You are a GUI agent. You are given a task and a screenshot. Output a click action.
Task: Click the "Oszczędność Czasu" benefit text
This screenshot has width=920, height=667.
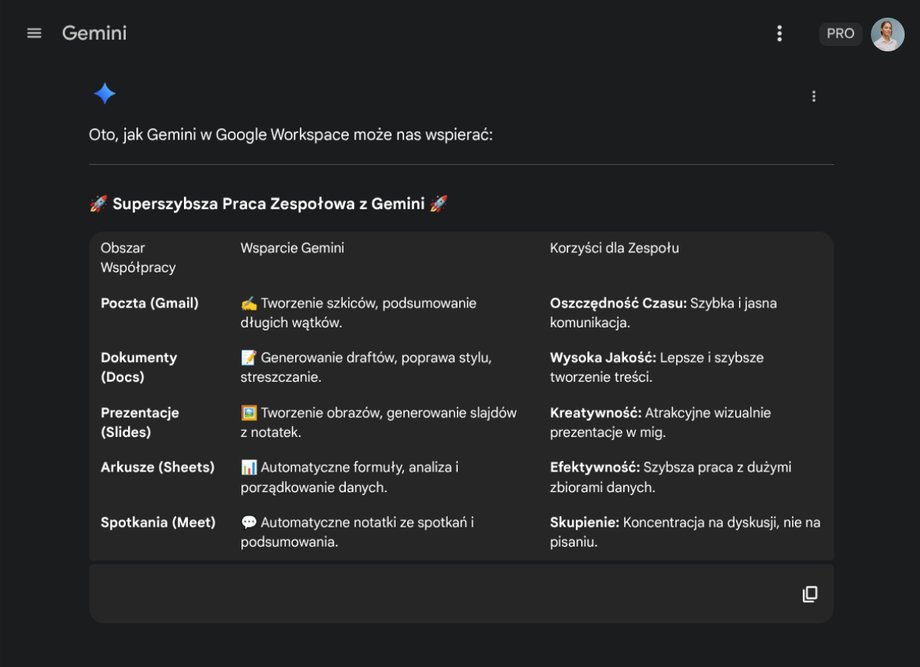pos(618,303)
